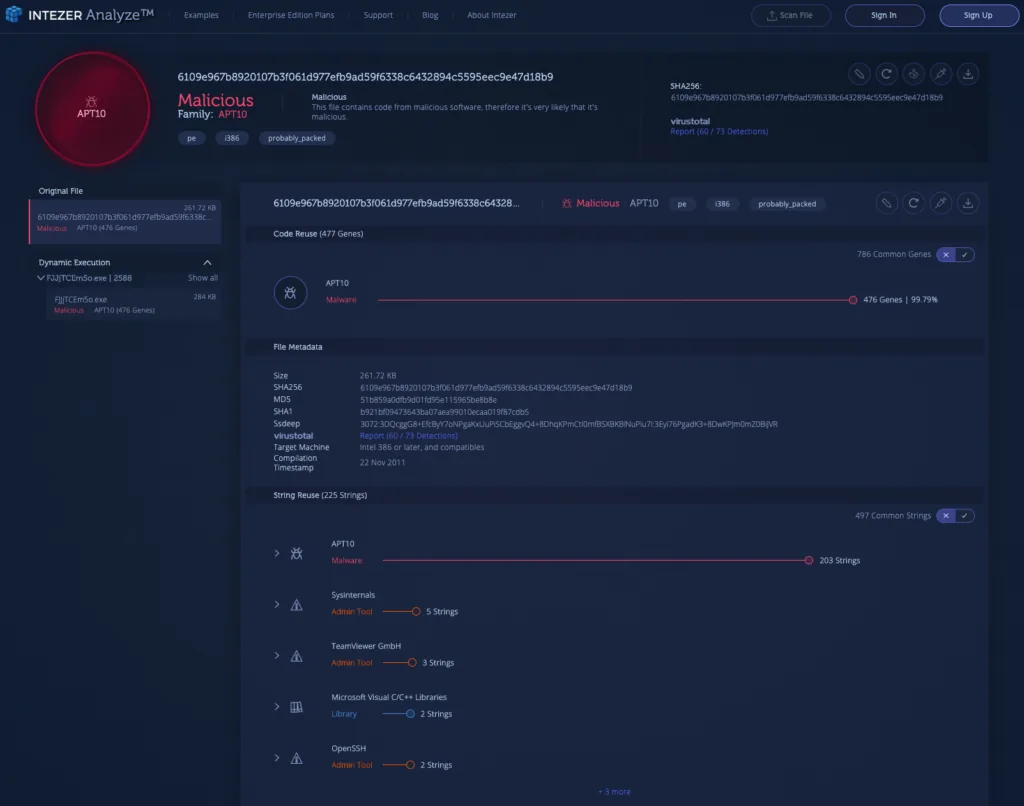Click the i386 tag in the header

tap(232, 138)
